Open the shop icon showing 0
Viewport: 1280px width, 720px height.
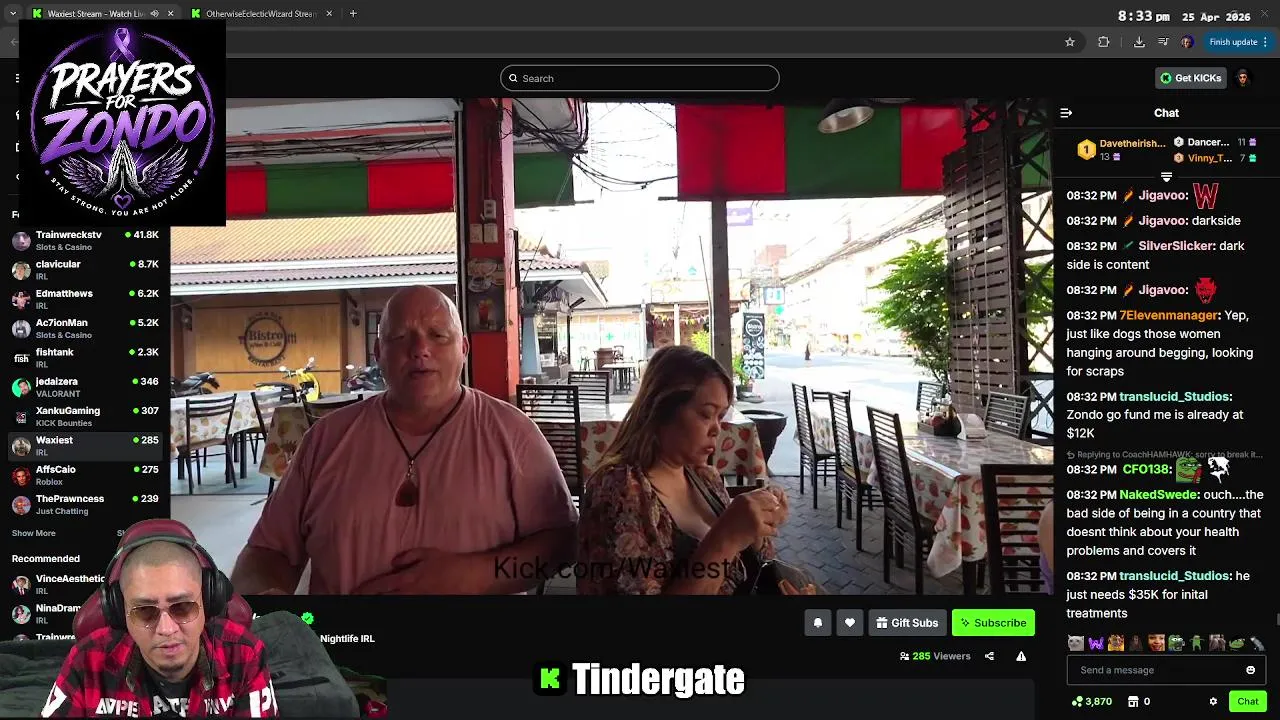(x=1138, y=701)
